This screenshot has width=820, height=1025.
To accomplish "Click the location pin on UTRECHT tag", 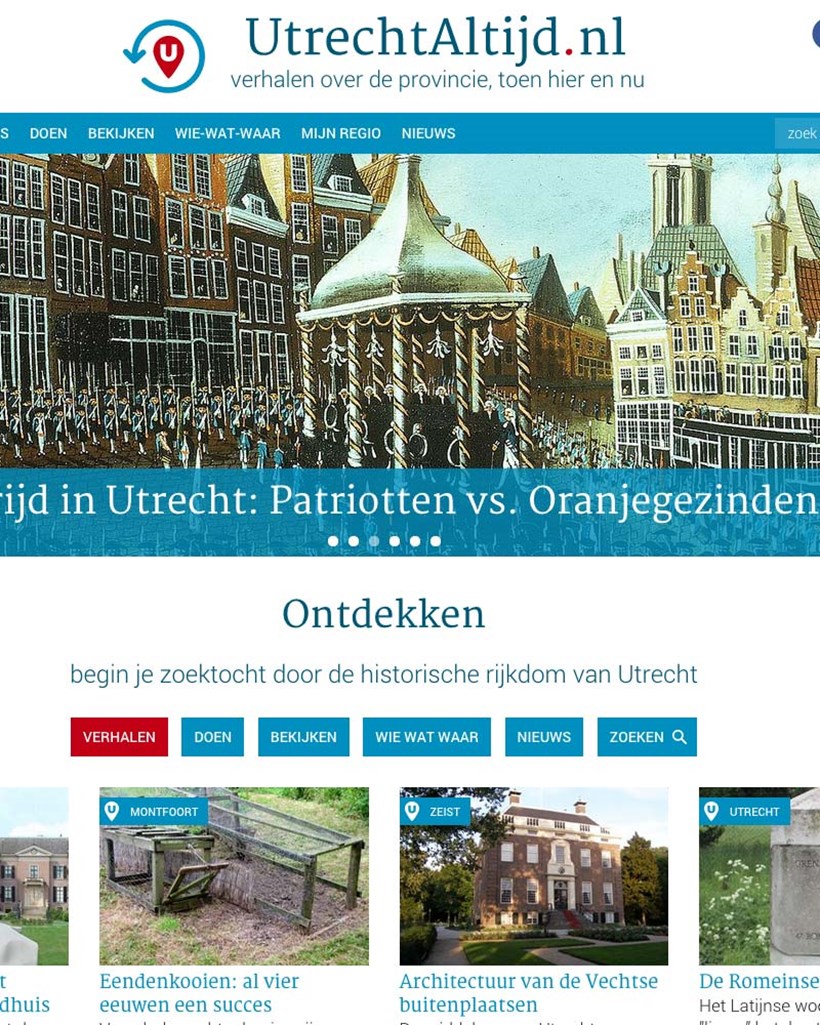I will [x=711, y=811].
